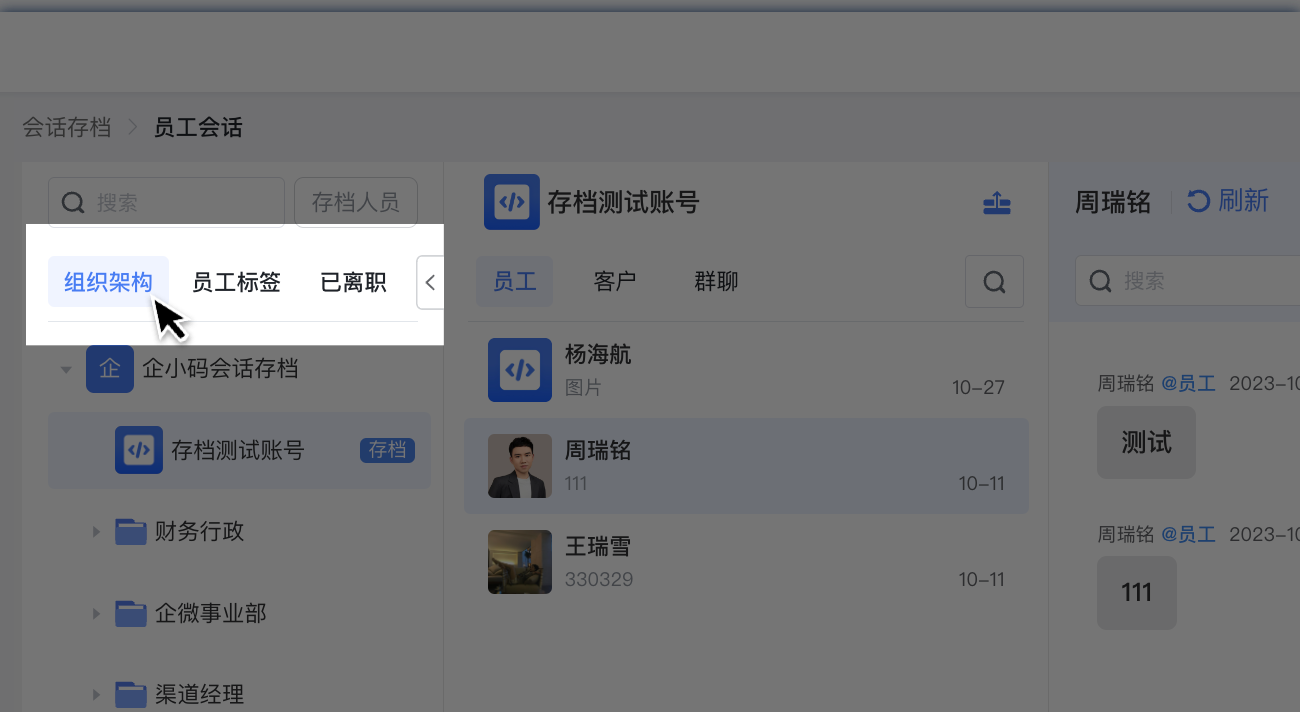Click the 存档测试账号 code avatar in tree
Viewport: 1300px width, 712px height.
[139, 450]
